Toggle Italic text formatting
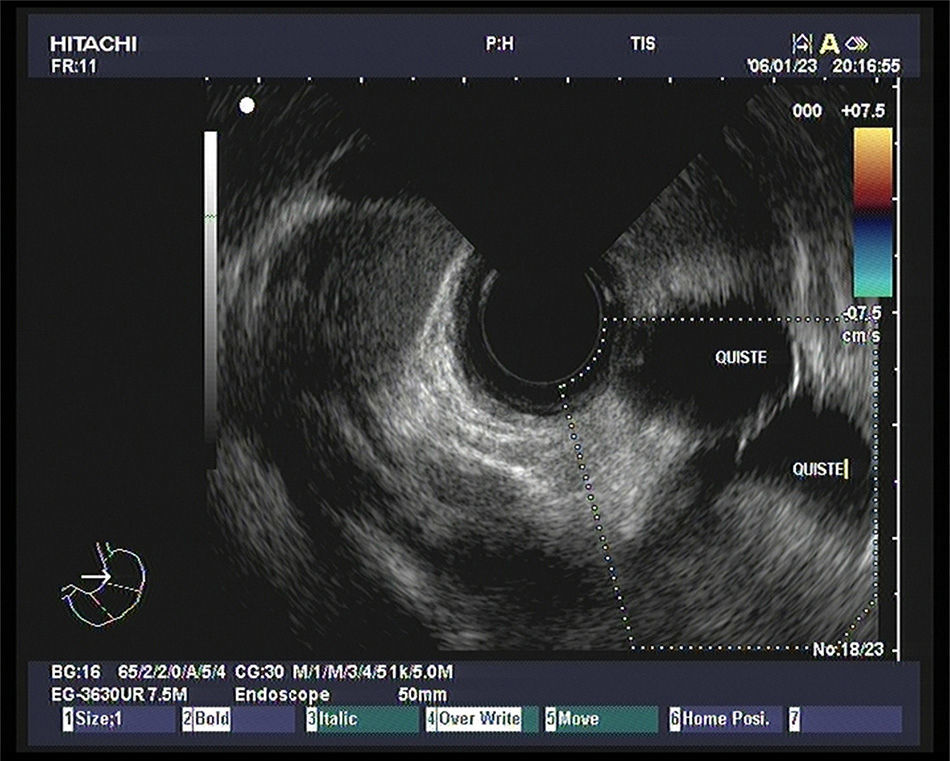 (360, 719)
